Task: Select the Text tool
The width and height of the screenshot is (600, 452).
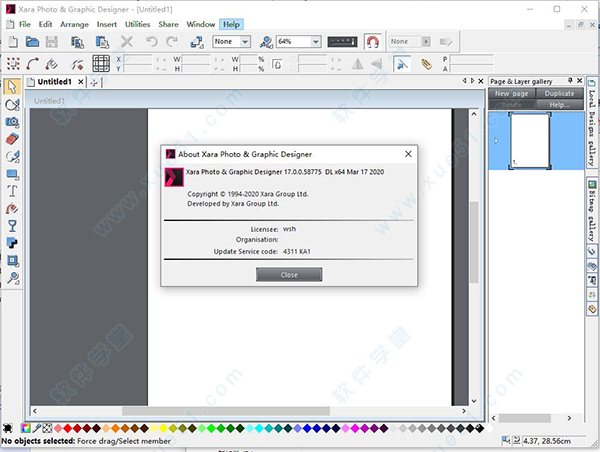Action: (x=12, y=191)
